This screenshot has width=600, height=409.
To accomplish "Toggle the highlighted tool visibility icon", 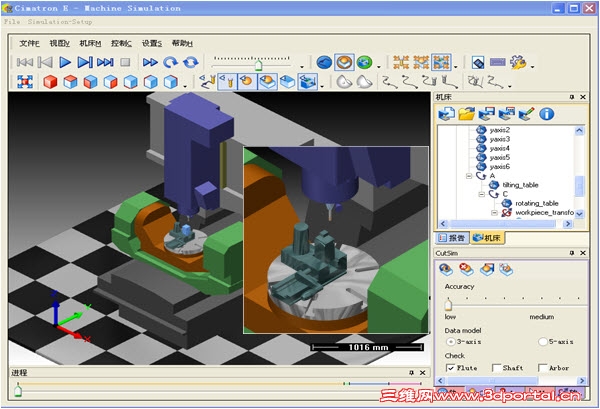I will coord(227,82).
